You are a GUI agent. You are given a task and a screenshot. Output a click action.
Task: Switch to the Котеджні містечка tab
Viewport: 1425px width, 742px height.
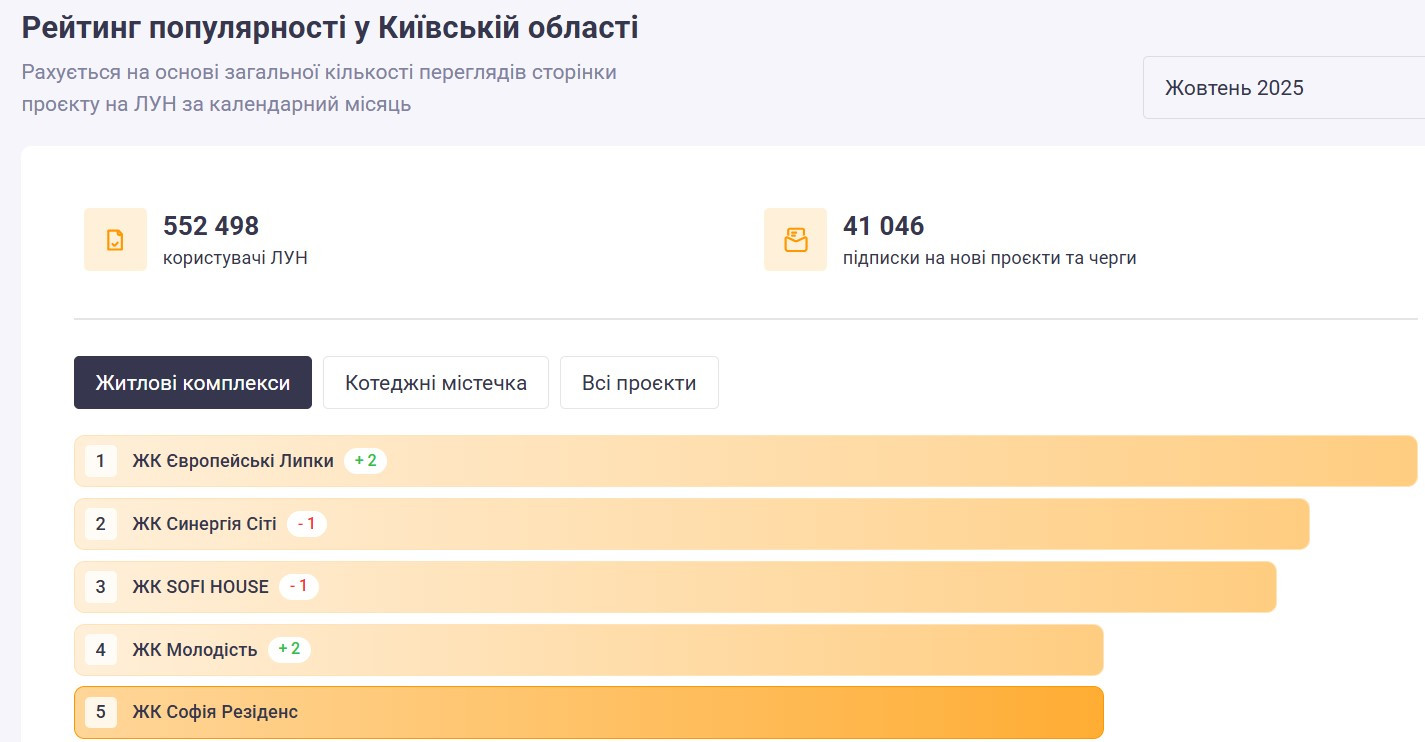435,382
